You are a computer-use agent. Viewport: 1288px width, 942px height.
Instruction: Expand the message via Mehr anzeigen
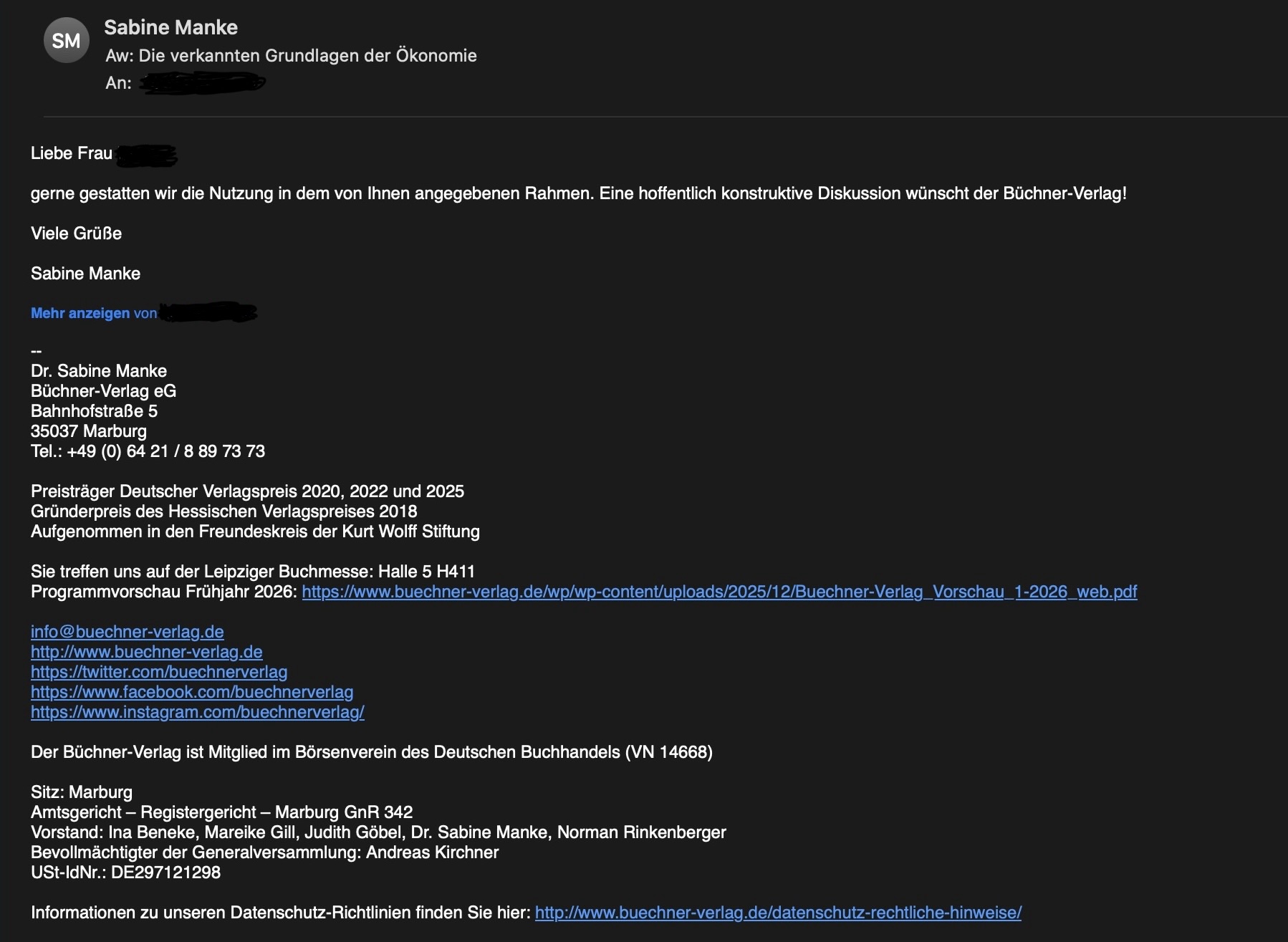click(79, 313)
